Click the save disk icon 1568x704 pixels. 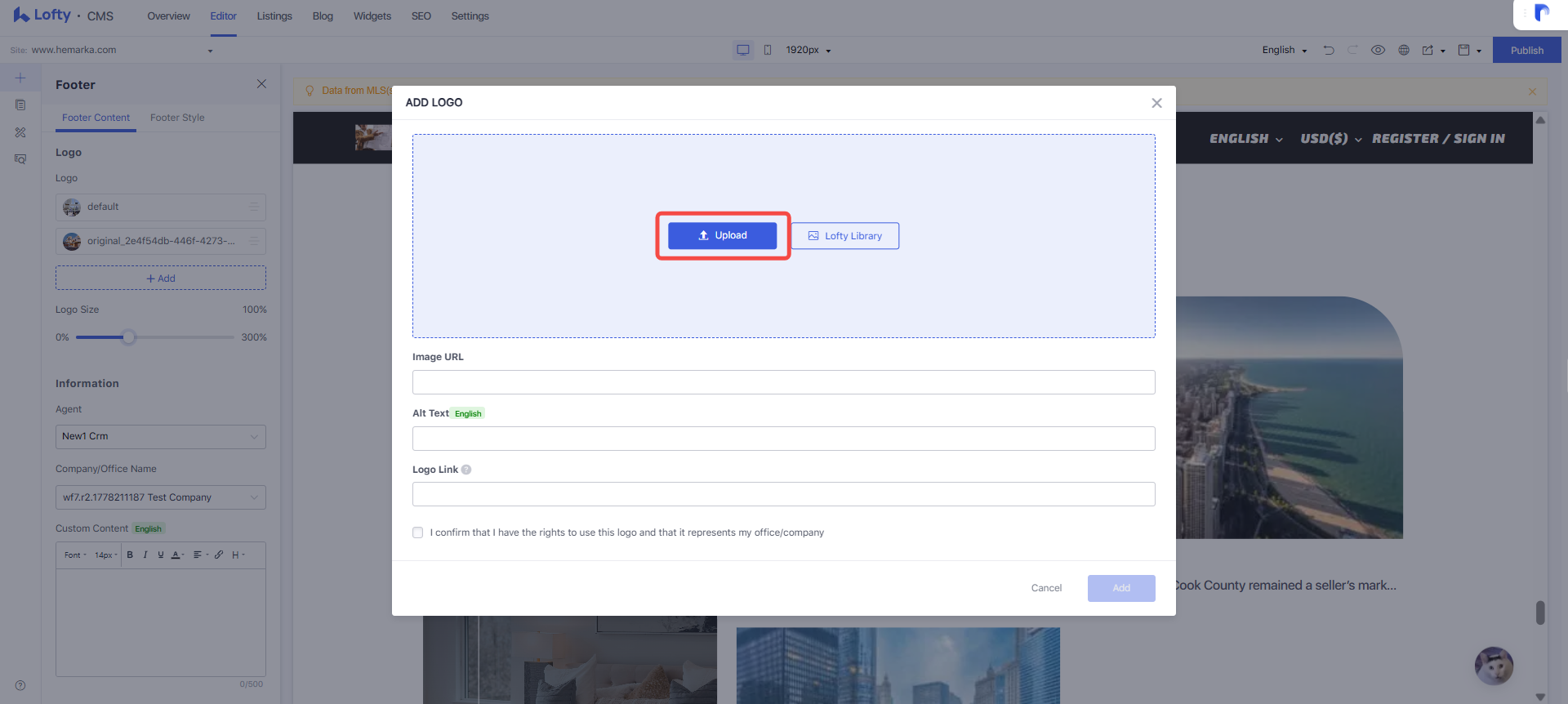click(1464, 50)
